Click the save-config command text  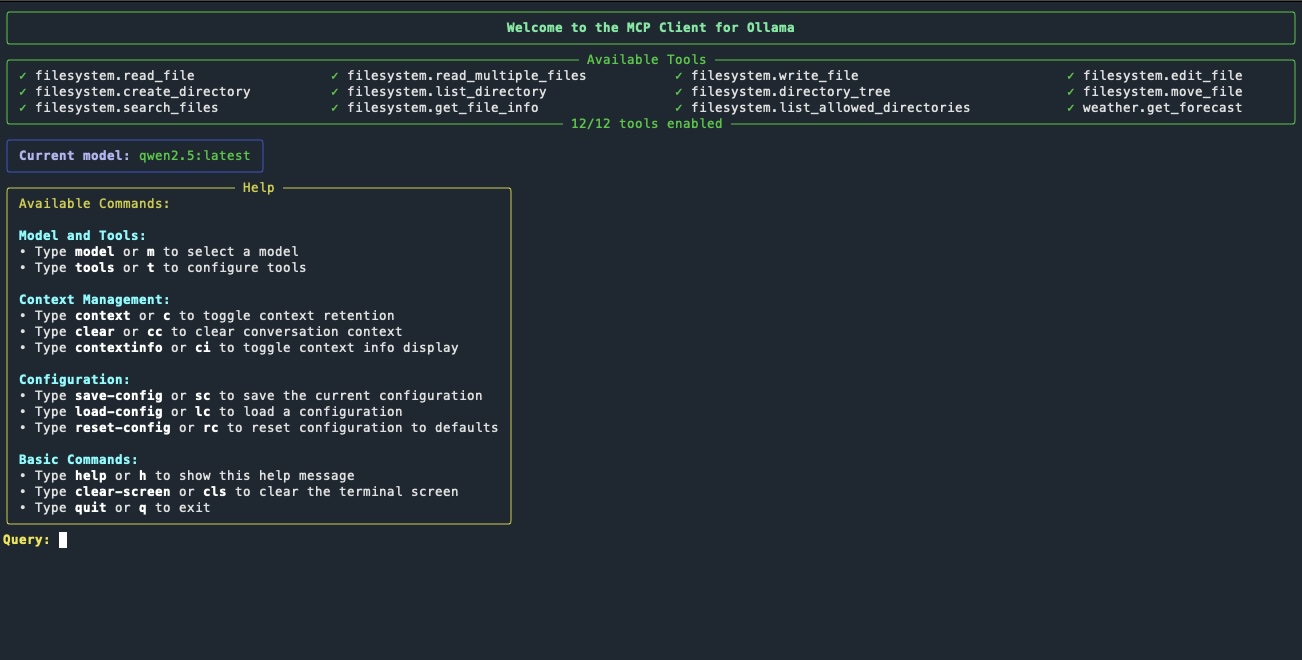tap(119, 396)
